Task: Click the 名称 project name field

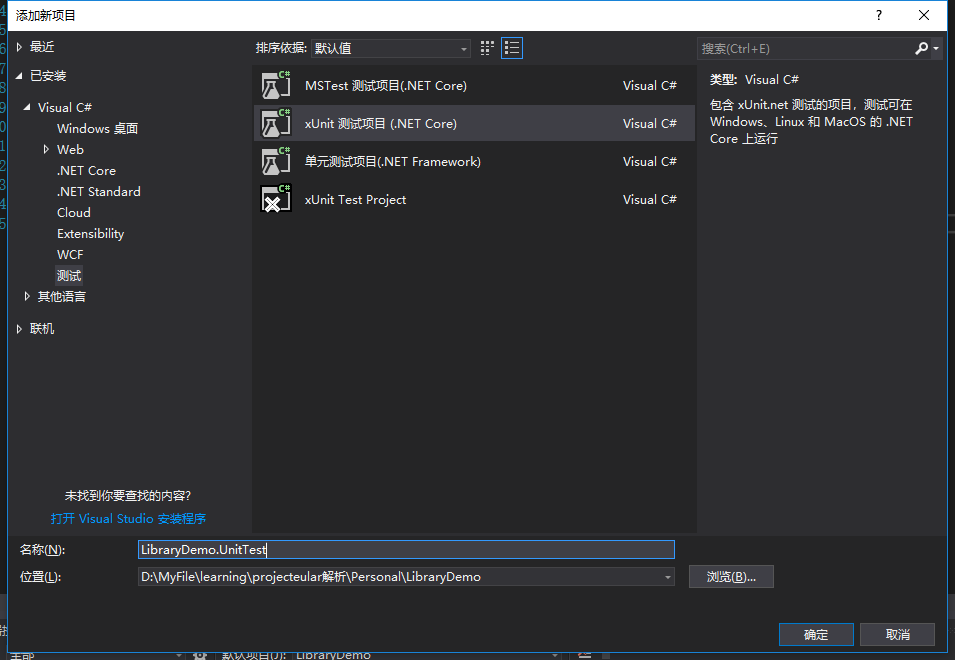Action: pyautogui.click(x=406, y=550)
